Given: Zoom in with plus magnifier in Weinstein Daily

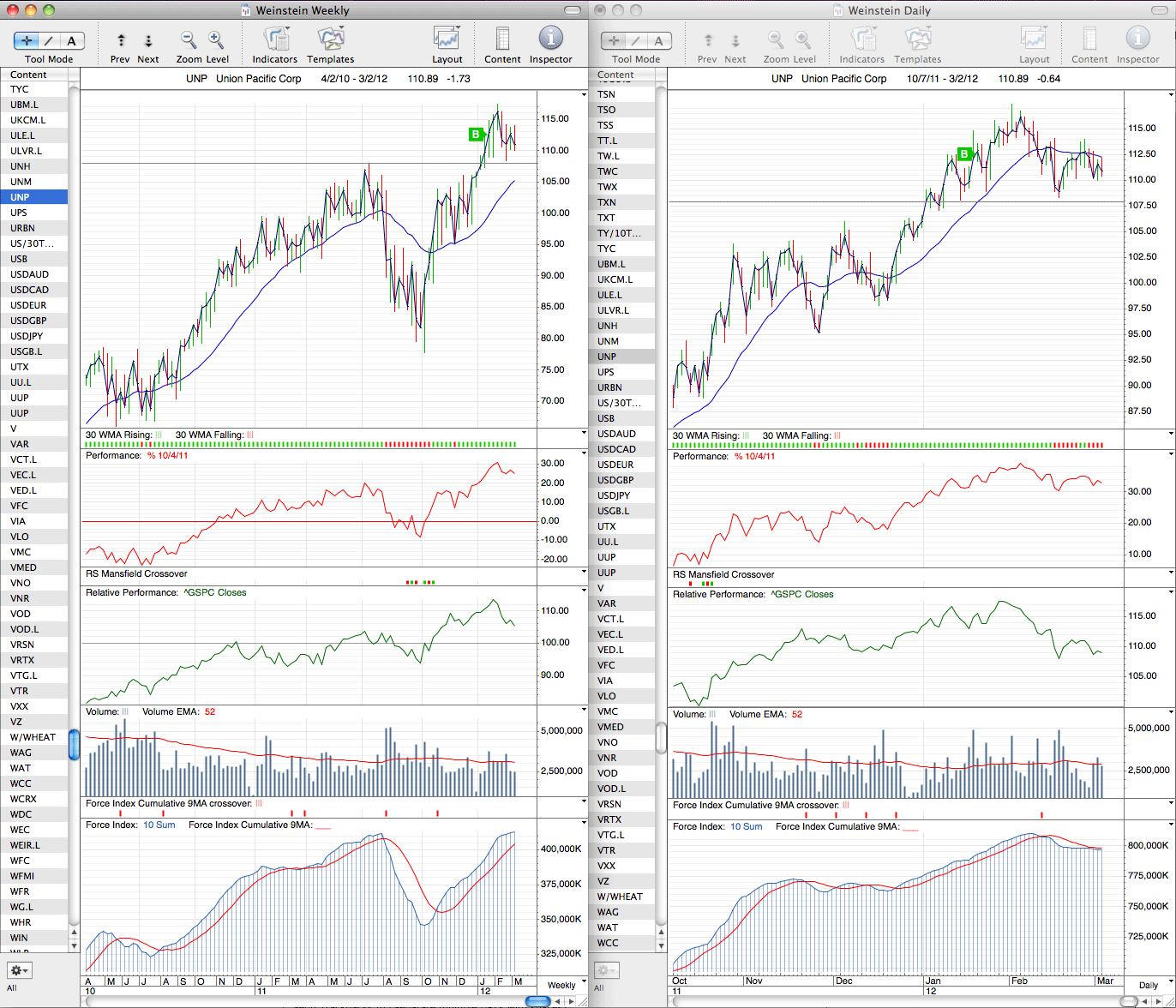Looking at the screenshot, I should (803, 39).
